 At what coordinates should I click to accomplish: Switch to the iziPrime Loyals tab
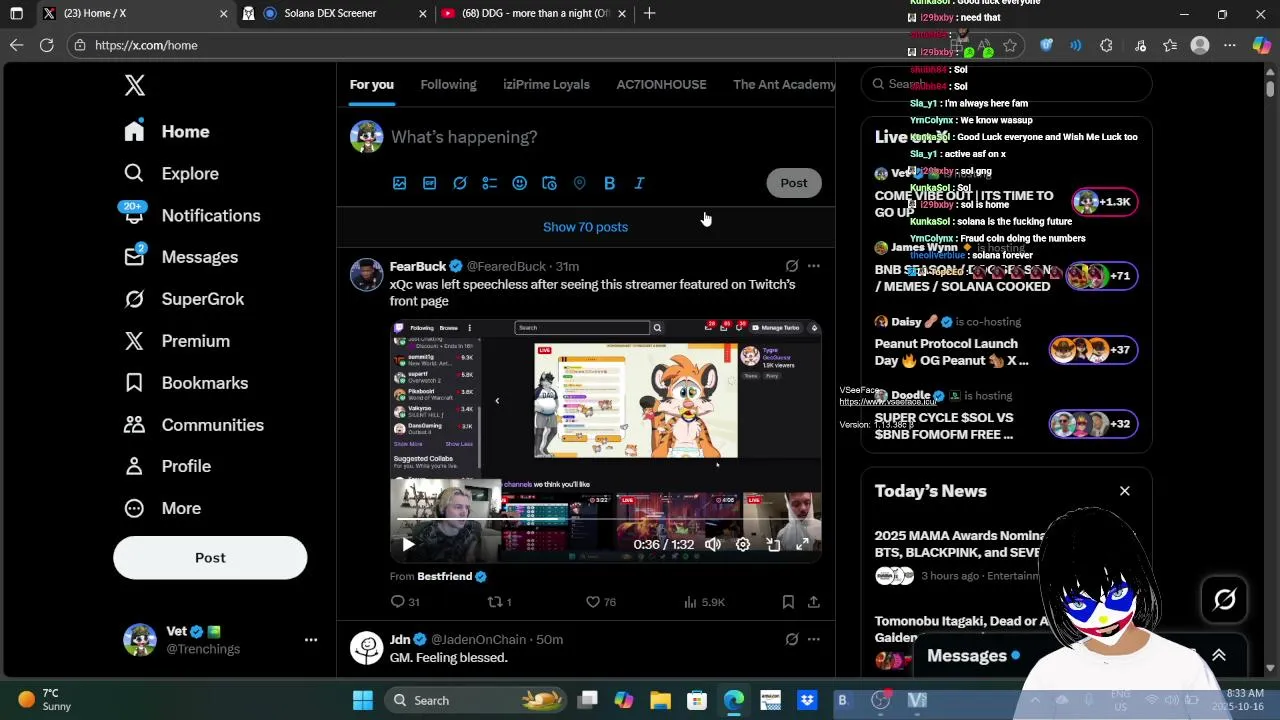pyautogui.click(x=546, y=85)
